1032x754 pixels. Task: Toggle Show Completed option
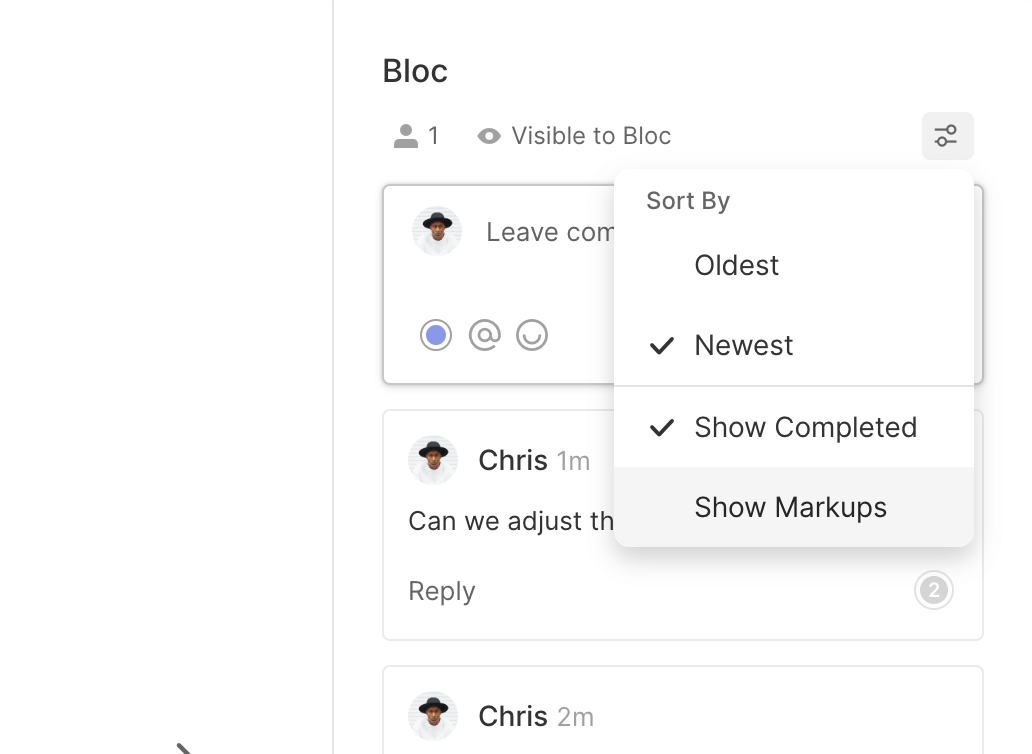[x=805, y=427]
